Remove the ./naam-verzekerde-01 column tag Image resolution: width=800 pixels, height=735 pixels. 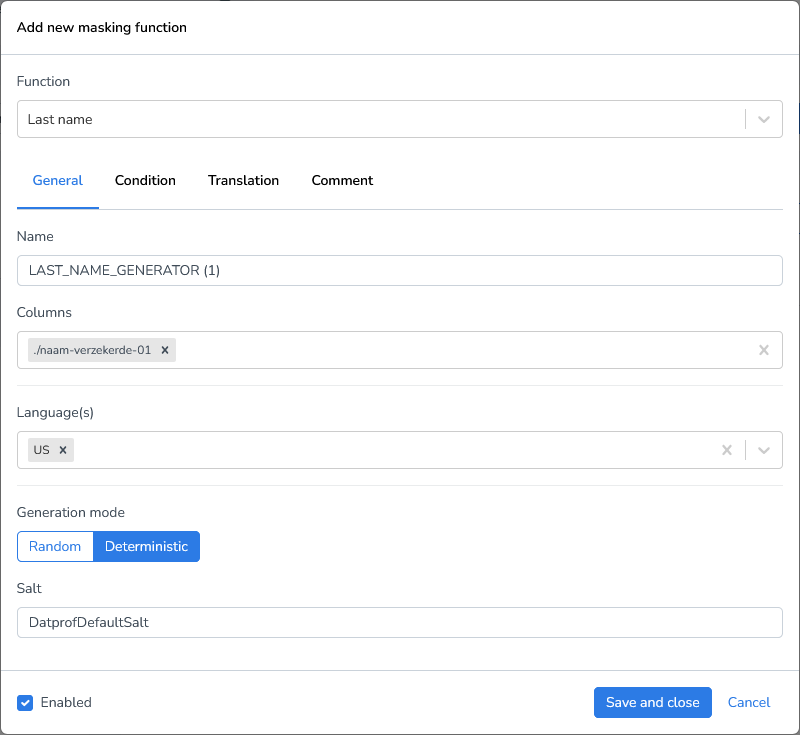coord(165,350)
